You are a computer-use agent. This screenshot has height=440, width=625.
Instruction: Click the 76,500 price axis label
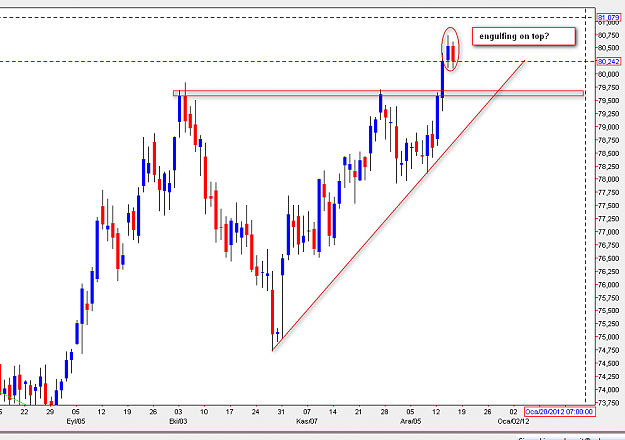608,258
